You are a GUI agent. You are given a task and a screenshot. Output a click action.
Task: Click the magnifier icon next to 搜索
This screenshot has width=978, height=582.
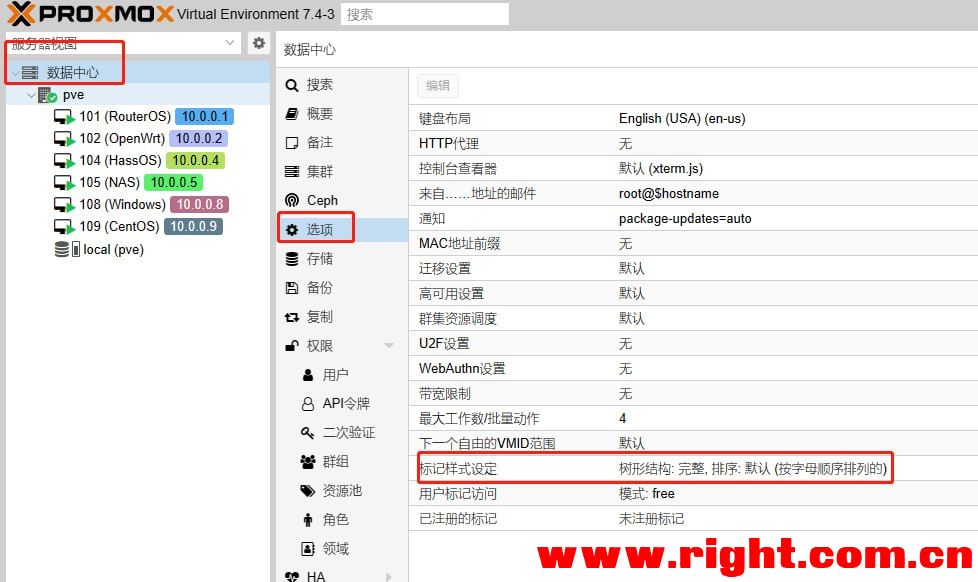(x=292, y=85)
